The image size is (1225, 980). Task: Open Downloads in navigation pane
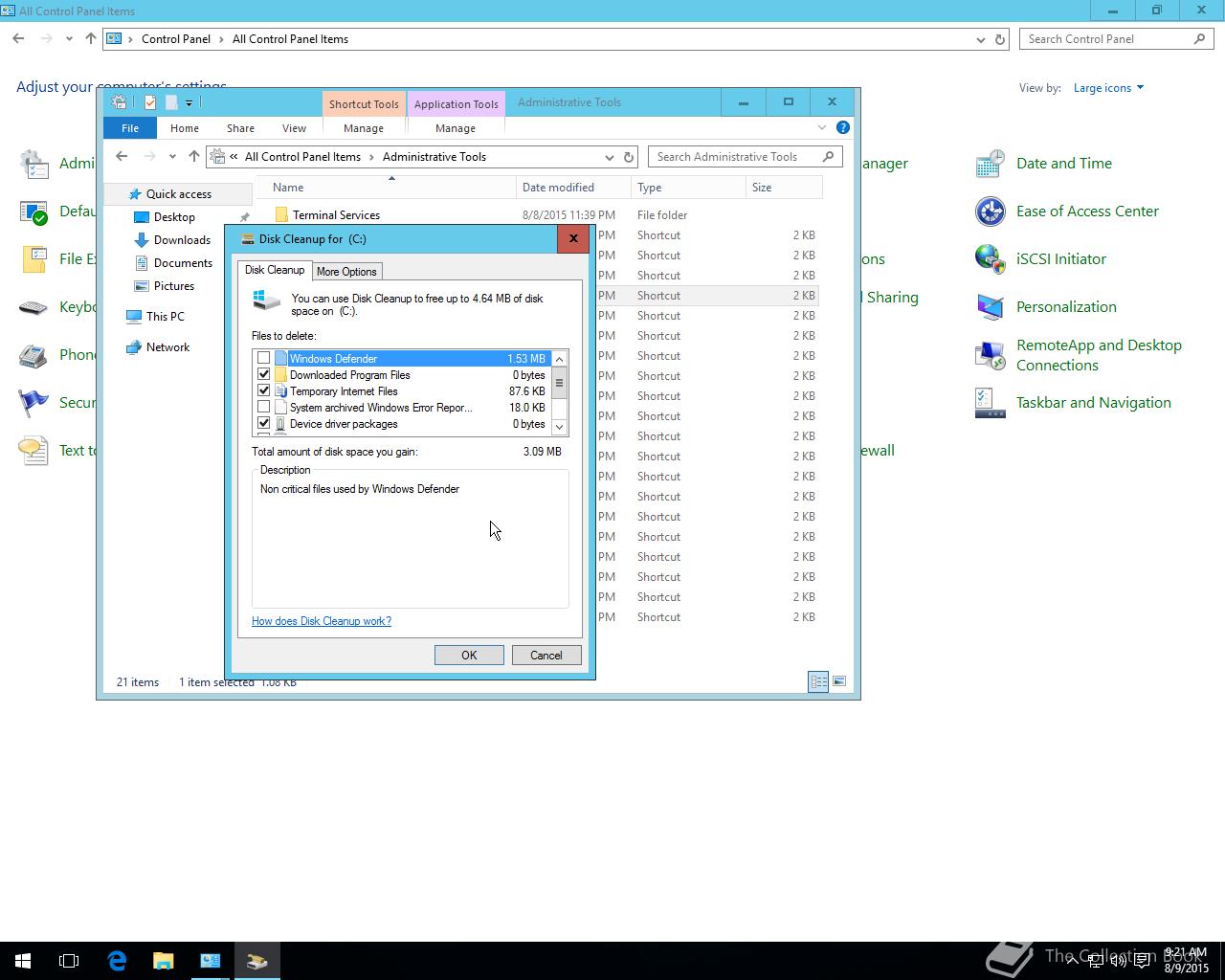coord(182,240)
